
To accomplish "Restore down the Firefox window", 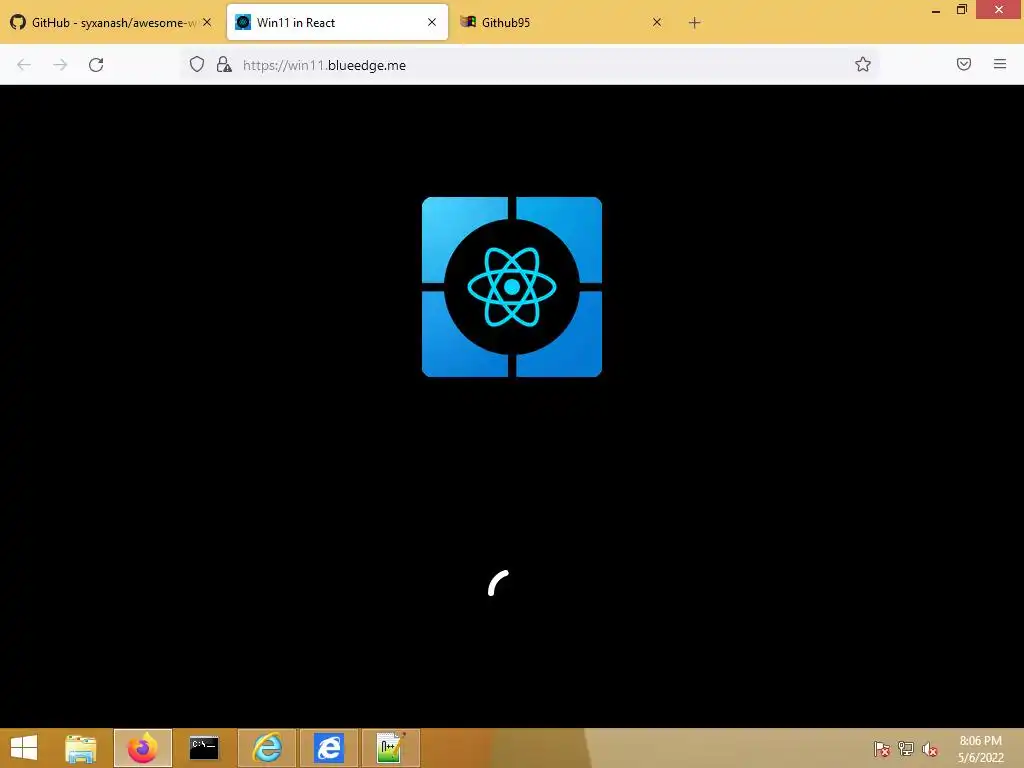I will point(961,10).
